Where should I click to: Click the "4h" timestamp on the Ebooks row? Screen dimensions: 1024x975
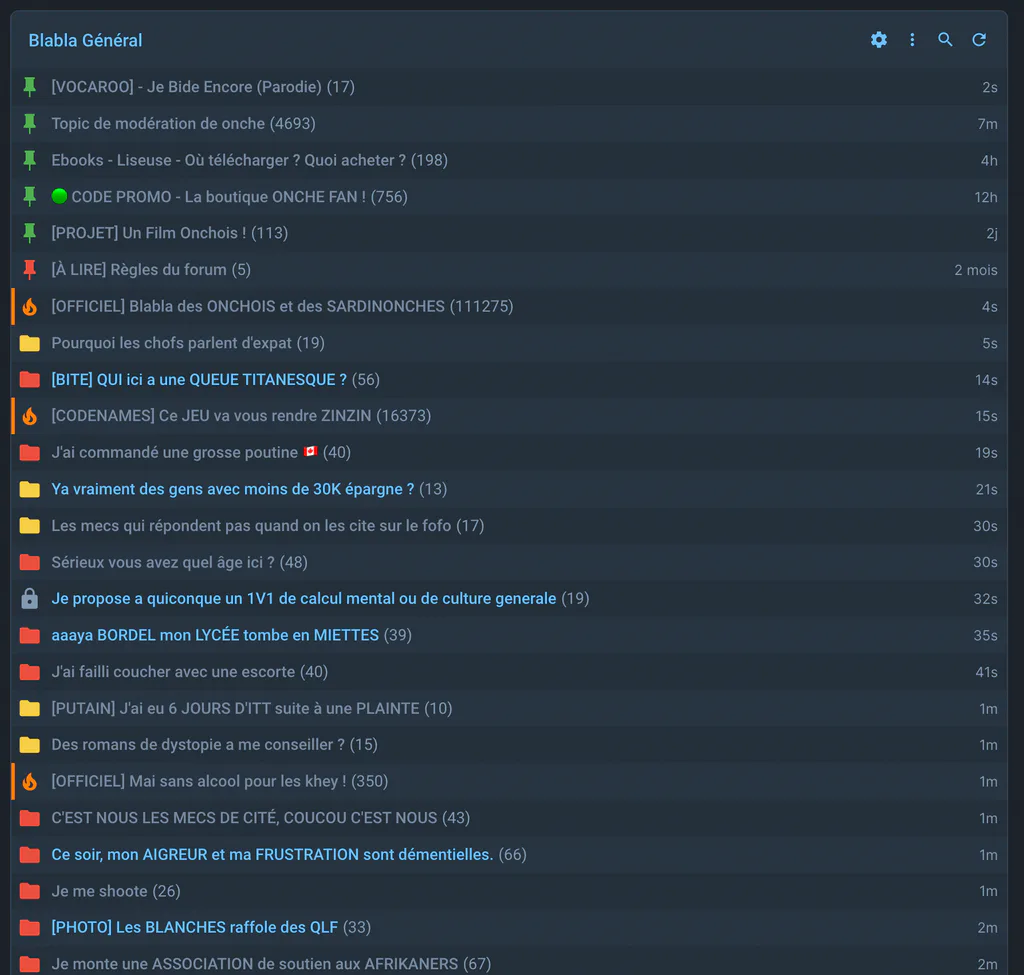tap(989, 160)
